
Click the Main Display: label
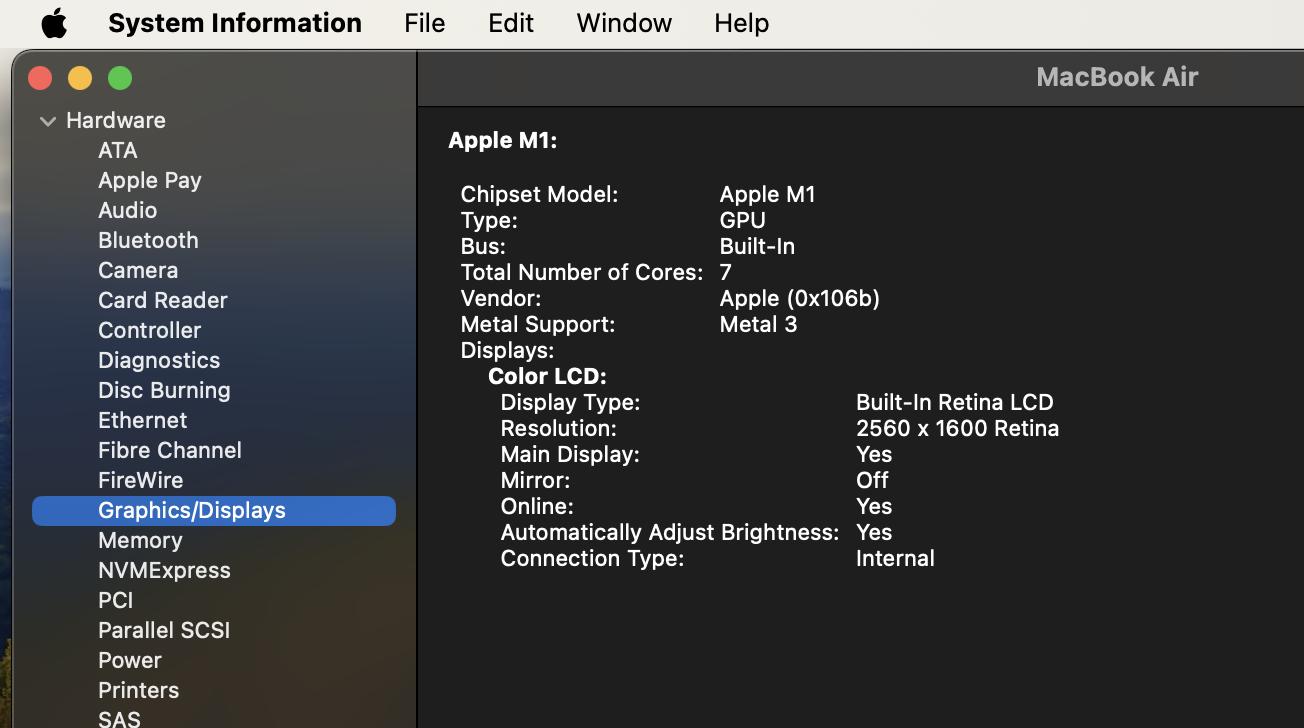pos(570,454)
